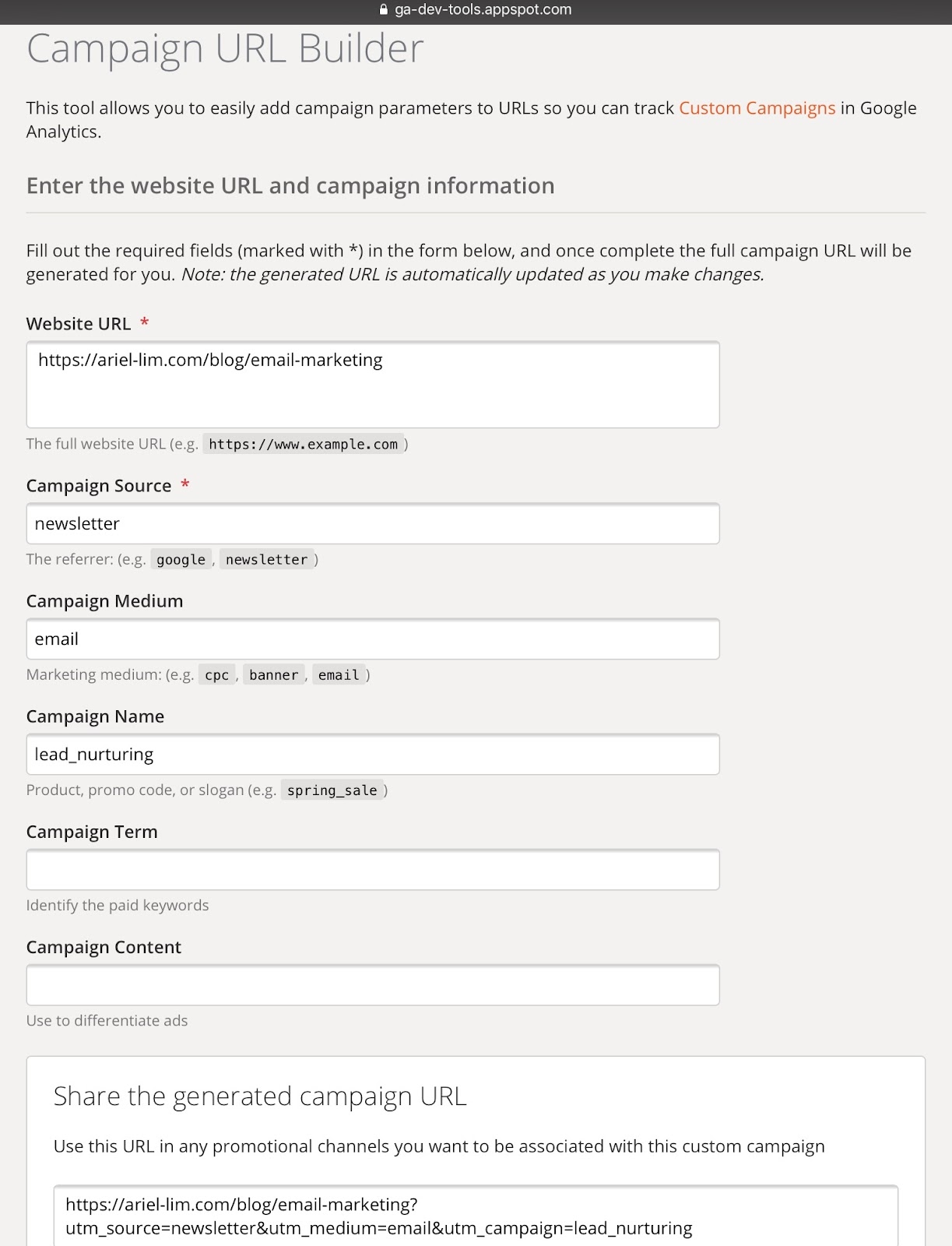The image size is (952, 1246).
Task: Click the 'spring_sale' example chip
Action: click(332, 790)
